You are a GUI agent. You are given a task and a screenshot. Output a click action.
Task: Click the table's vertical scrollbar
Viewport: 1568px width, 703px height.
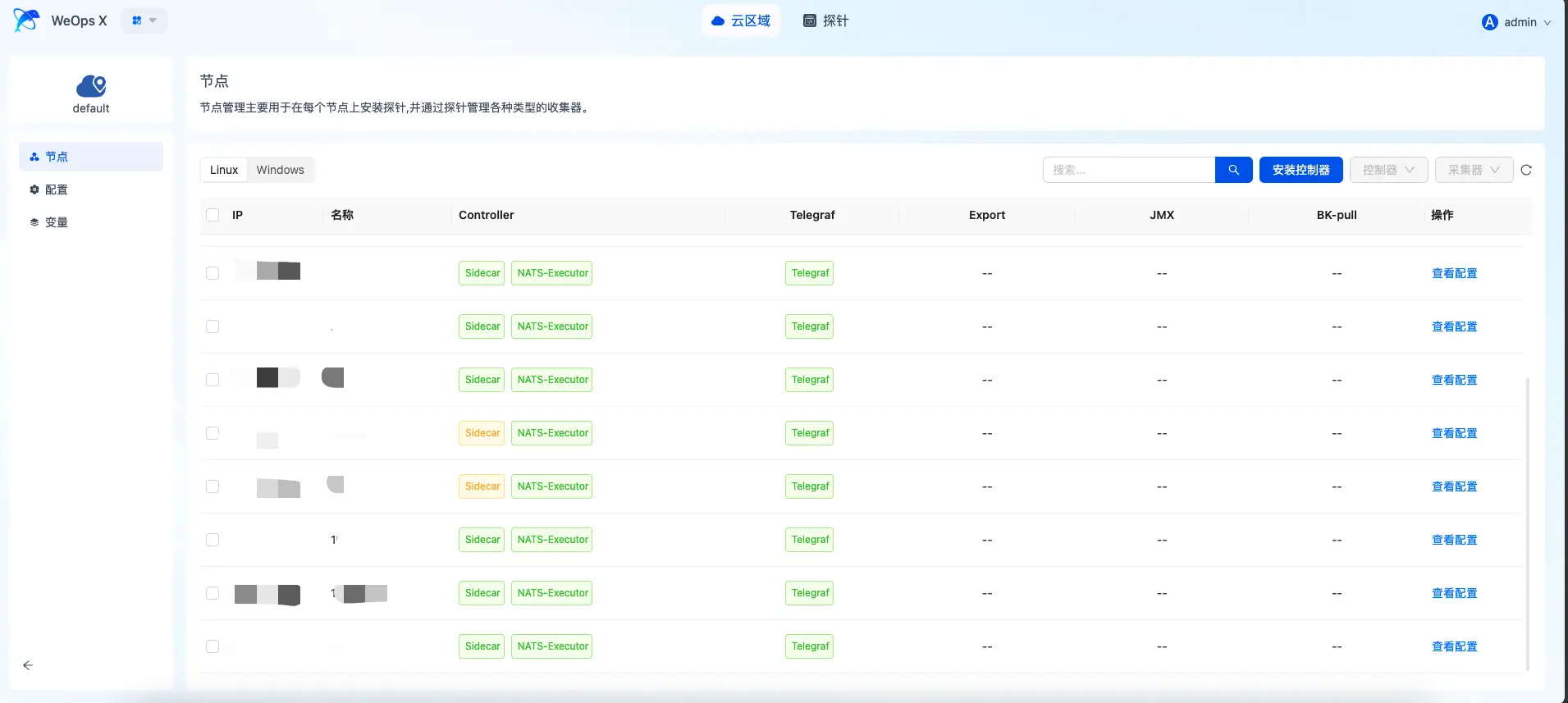pyautogui.click(x=1527, y=523)
